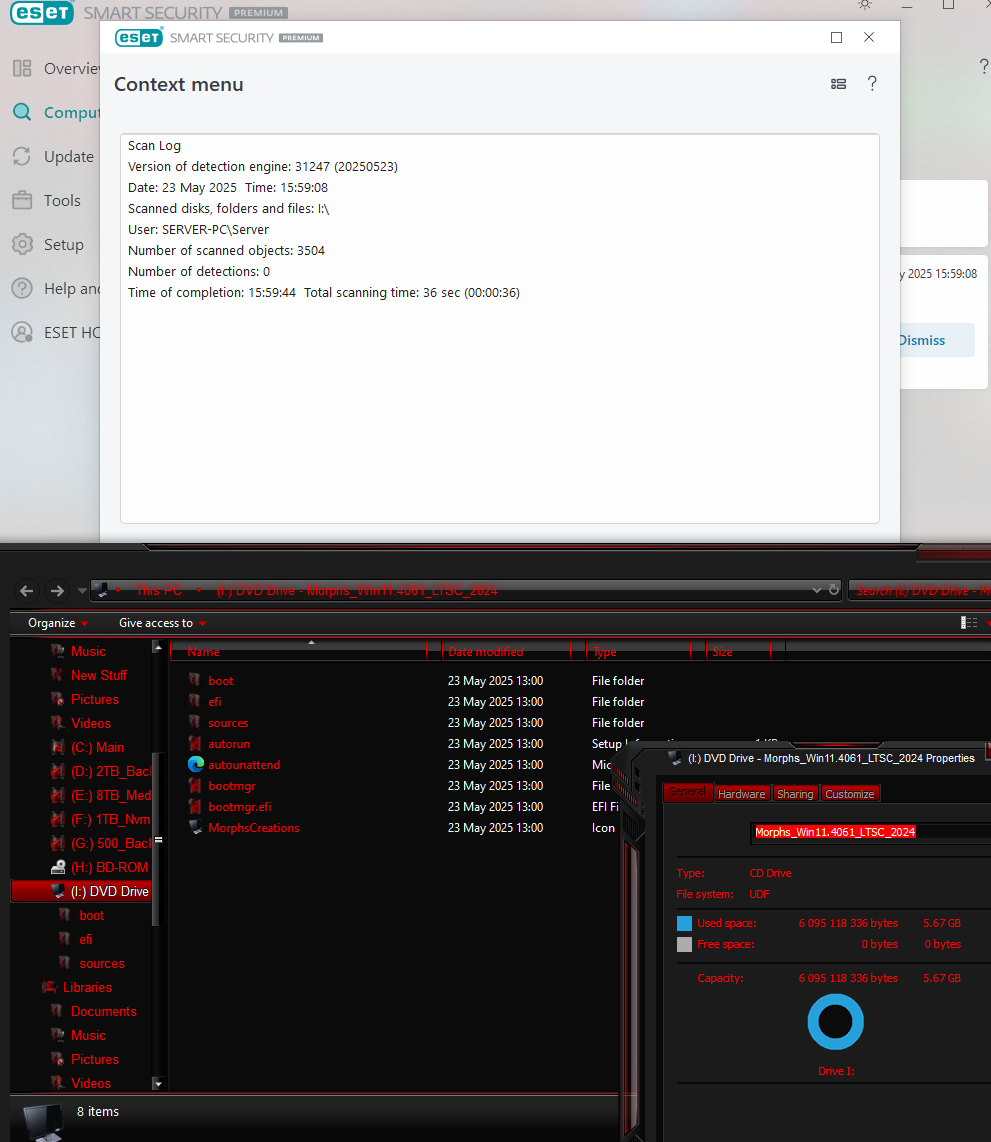Click the blue Used space color swatch
The image size is (991, 1142).
click(x=684, y=923)
